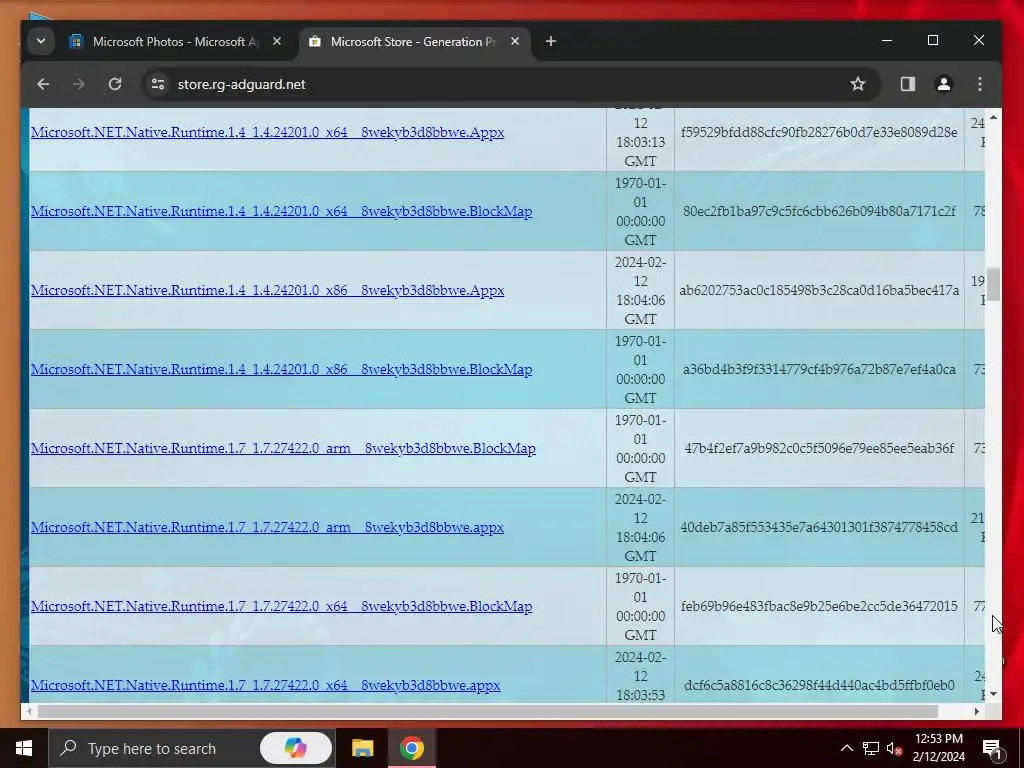The height and width of the screenshot is (768, 1024).
Task: Reload the store.rg-adguard.net page
Action: [x=115, y=84]
